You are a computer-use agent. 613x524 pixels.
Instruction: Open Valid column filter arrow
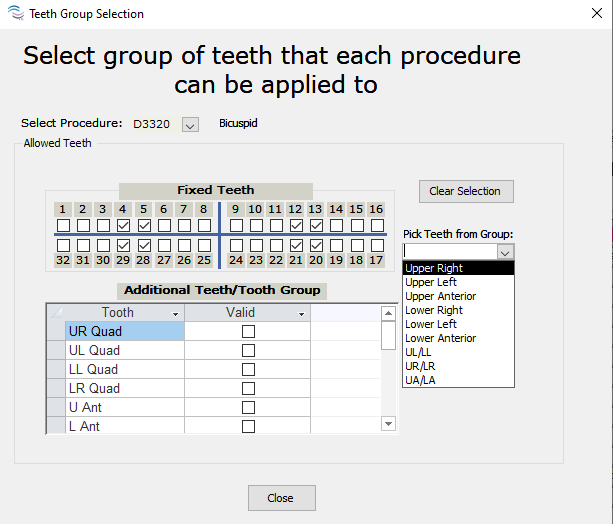[x=302, y=314]
